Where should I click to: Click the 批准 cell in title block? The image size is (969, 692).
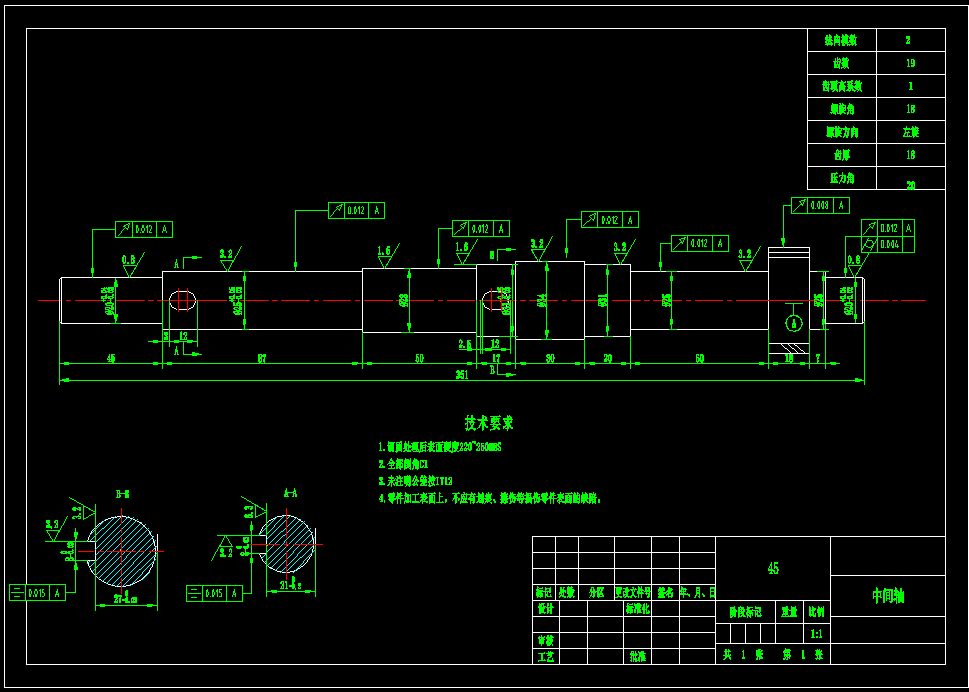(638, 656)
